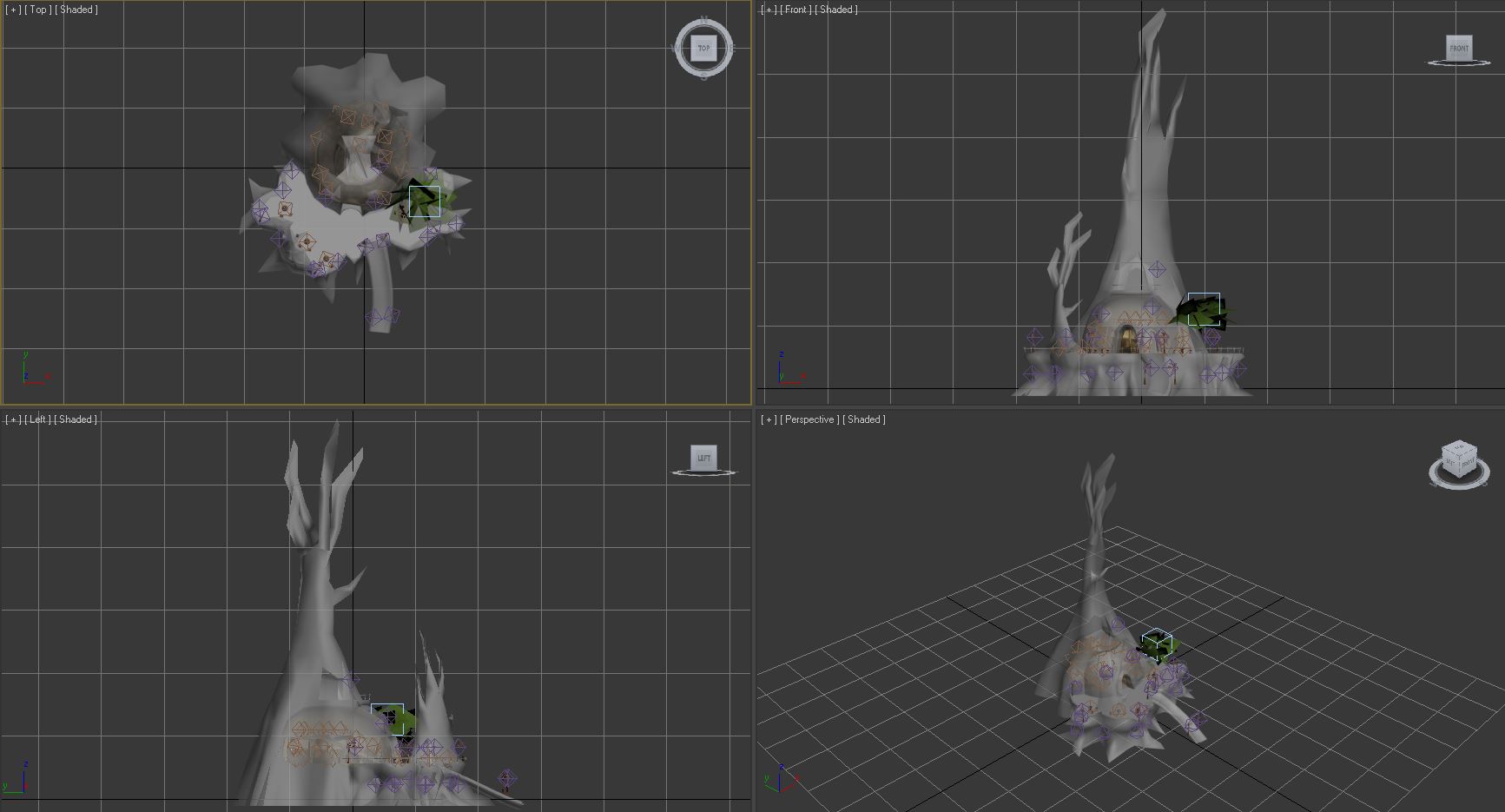This screenshot has height=812, width=1505.
Task: Select the green plant object in Perspective viewport
Action: pos(1157,645)
